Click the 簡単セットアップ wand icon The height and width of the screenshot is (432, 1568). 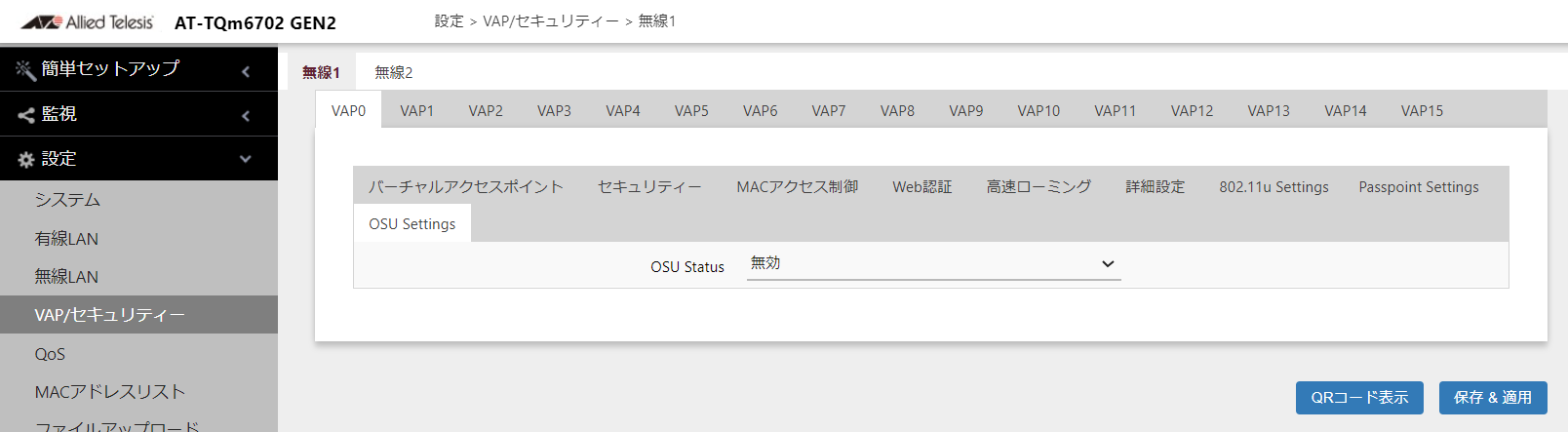click(x=25, y=69)
